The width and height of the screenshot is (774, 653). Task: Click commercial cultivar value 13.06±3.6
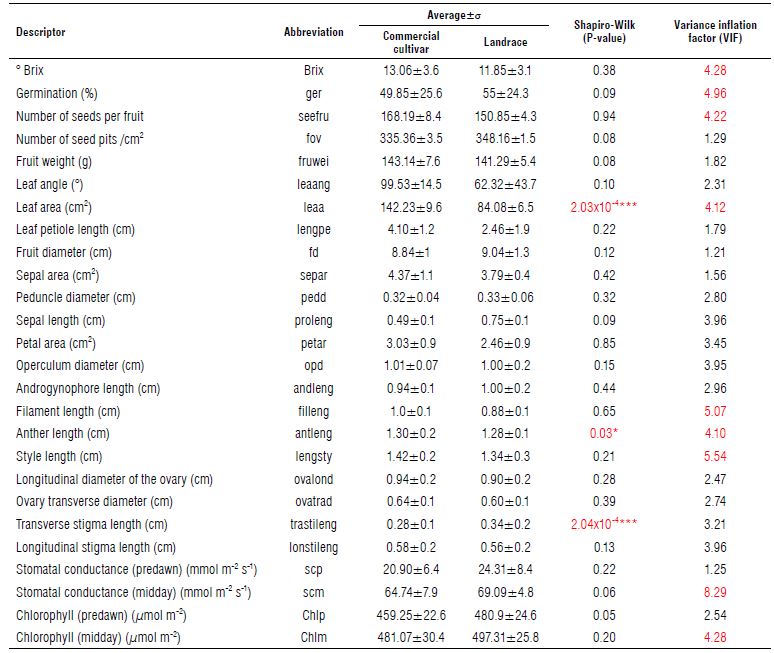[413, 71]
